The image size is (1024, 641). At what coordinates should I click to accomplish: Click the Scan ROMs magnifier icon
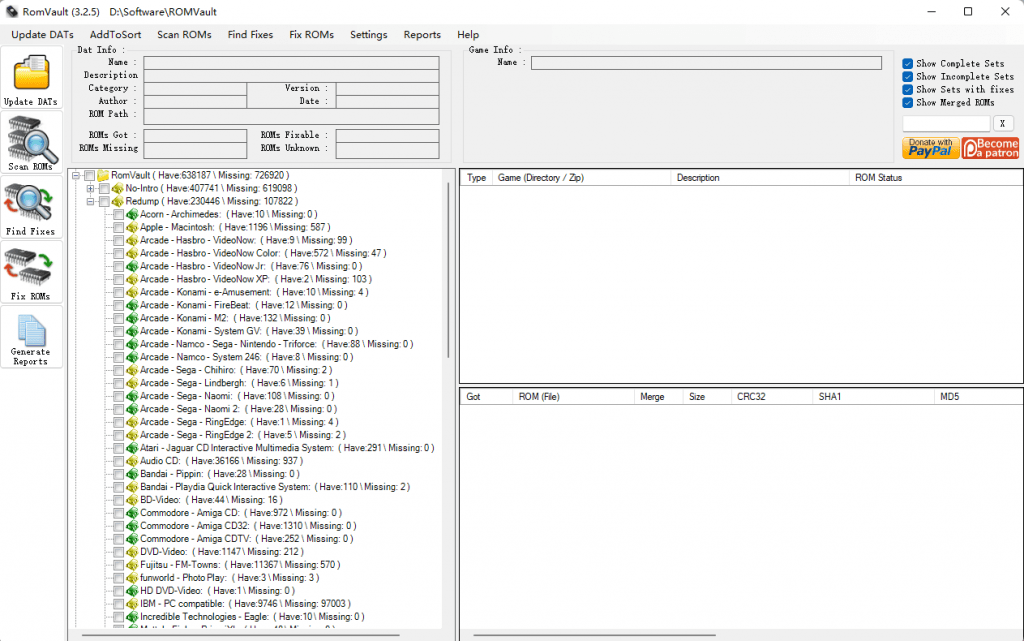pos(32,138)
